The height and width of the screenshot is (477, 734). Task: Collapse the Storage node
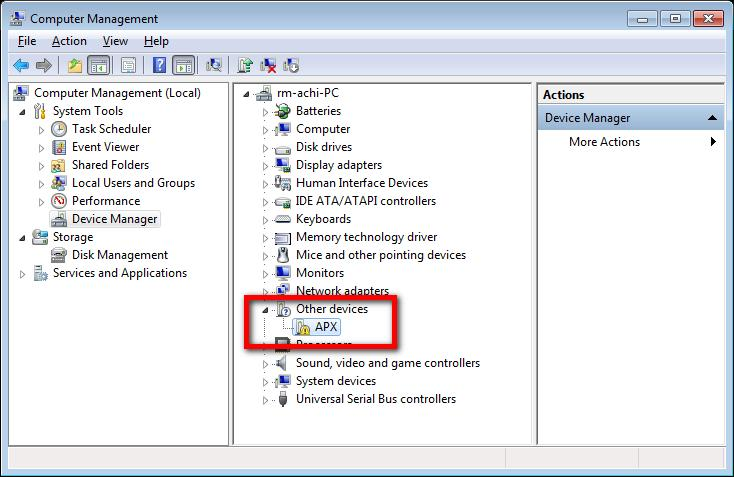pyautogui.click(x=22, y=238)
